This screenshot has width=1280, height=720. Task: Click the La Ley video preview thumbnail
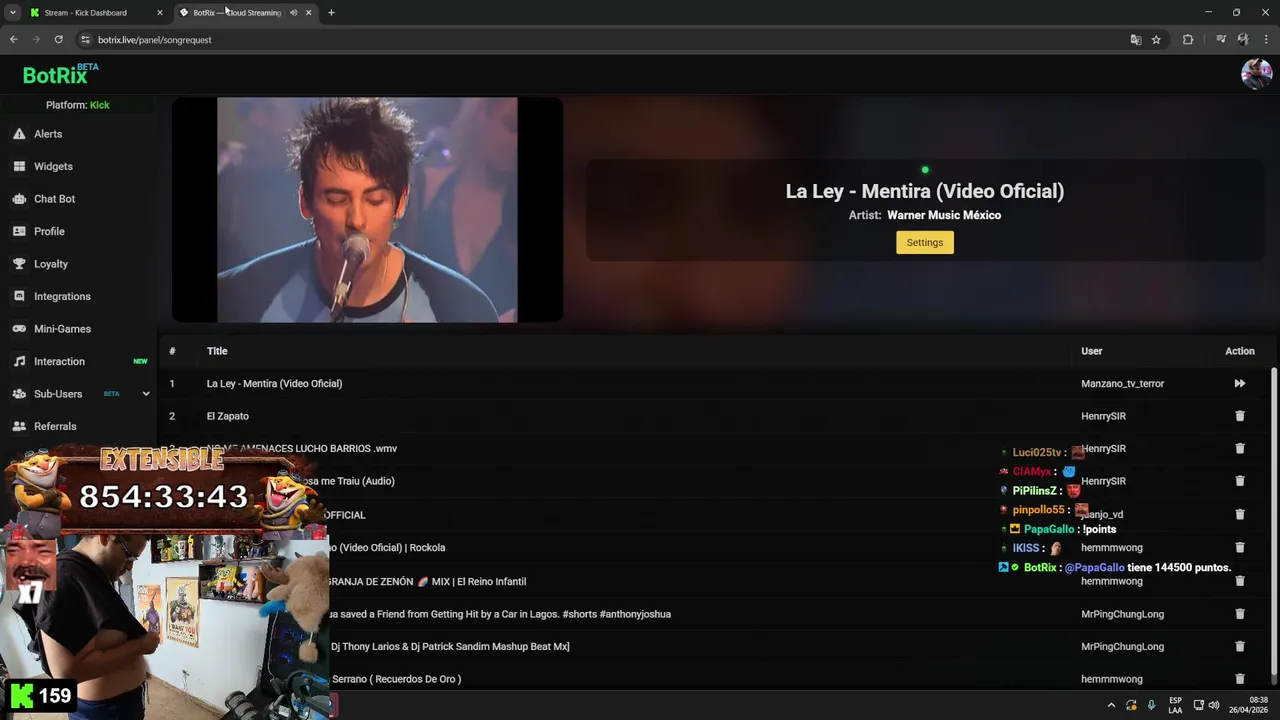367,210
